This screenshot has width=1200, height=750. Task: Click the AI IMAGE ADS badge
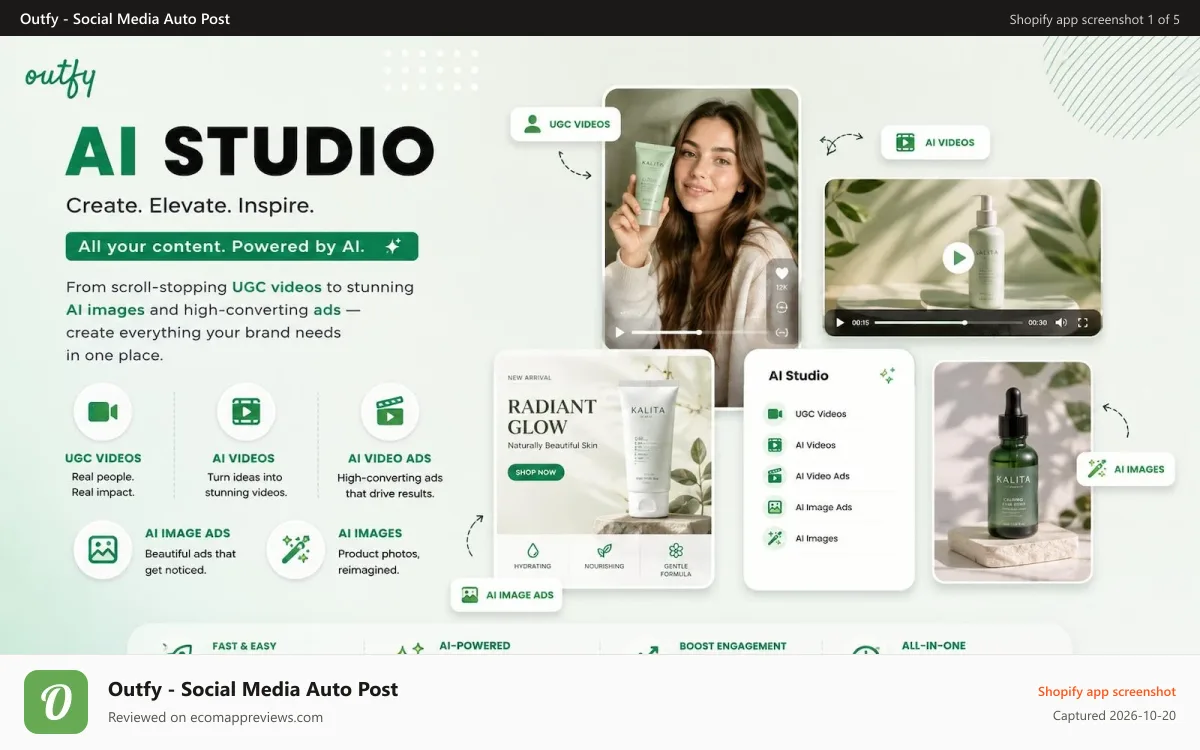coord(507,594)
